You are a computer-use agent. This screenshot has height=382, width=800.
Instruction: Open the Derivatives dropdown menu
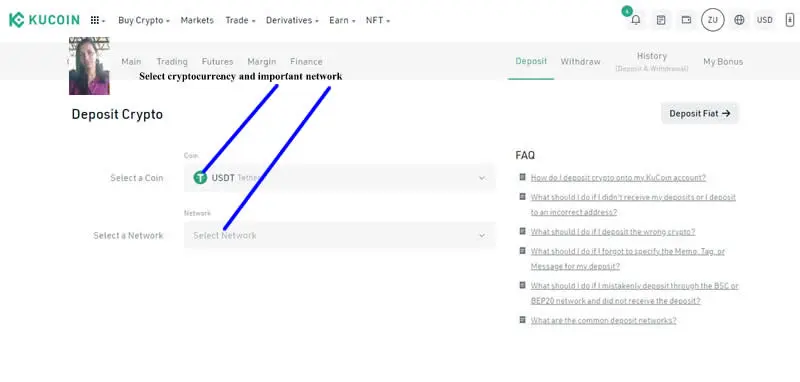tap(292, 20)
